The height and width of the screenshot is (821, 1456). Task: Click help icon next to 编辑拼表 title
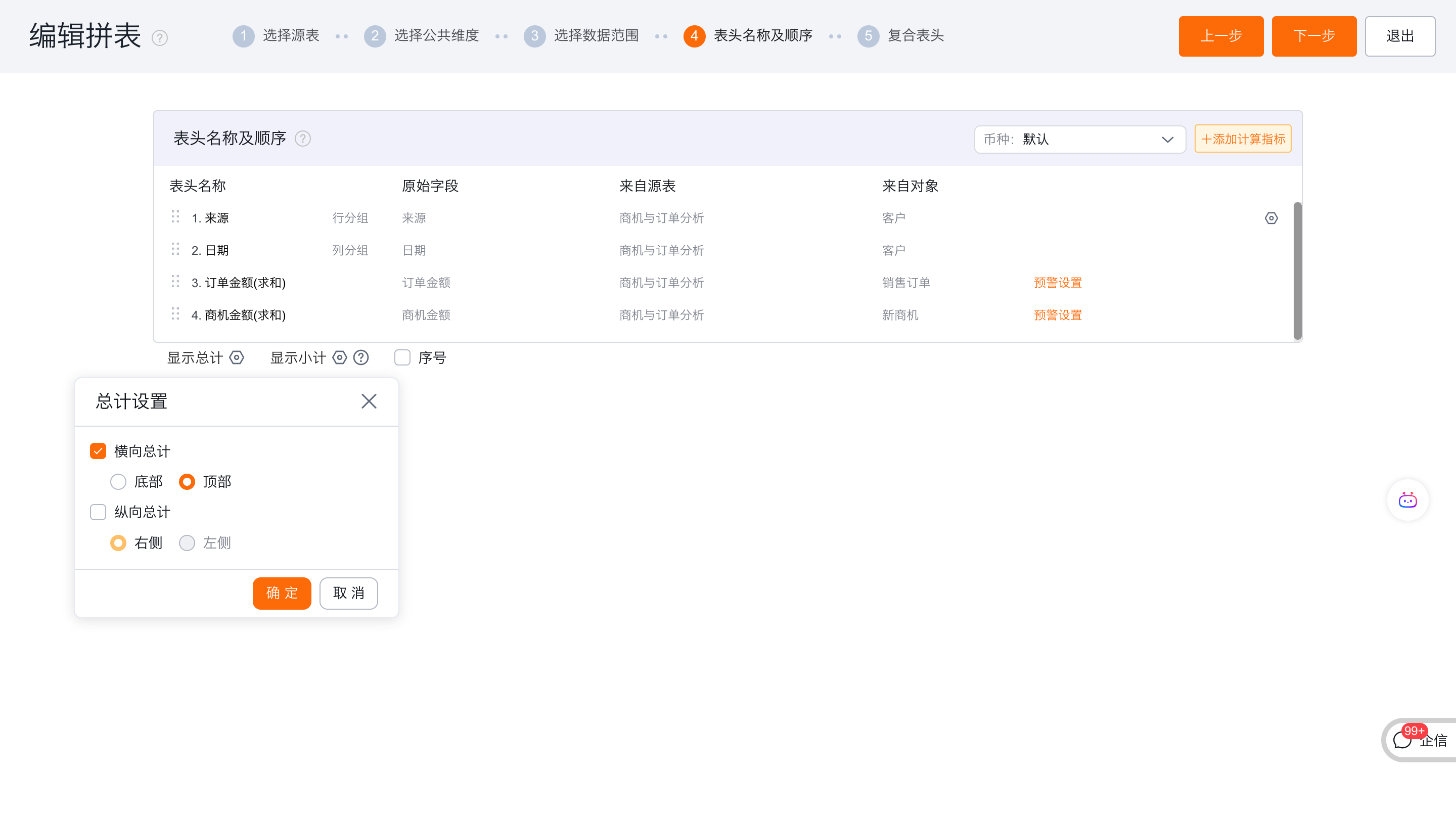[160, 38]
